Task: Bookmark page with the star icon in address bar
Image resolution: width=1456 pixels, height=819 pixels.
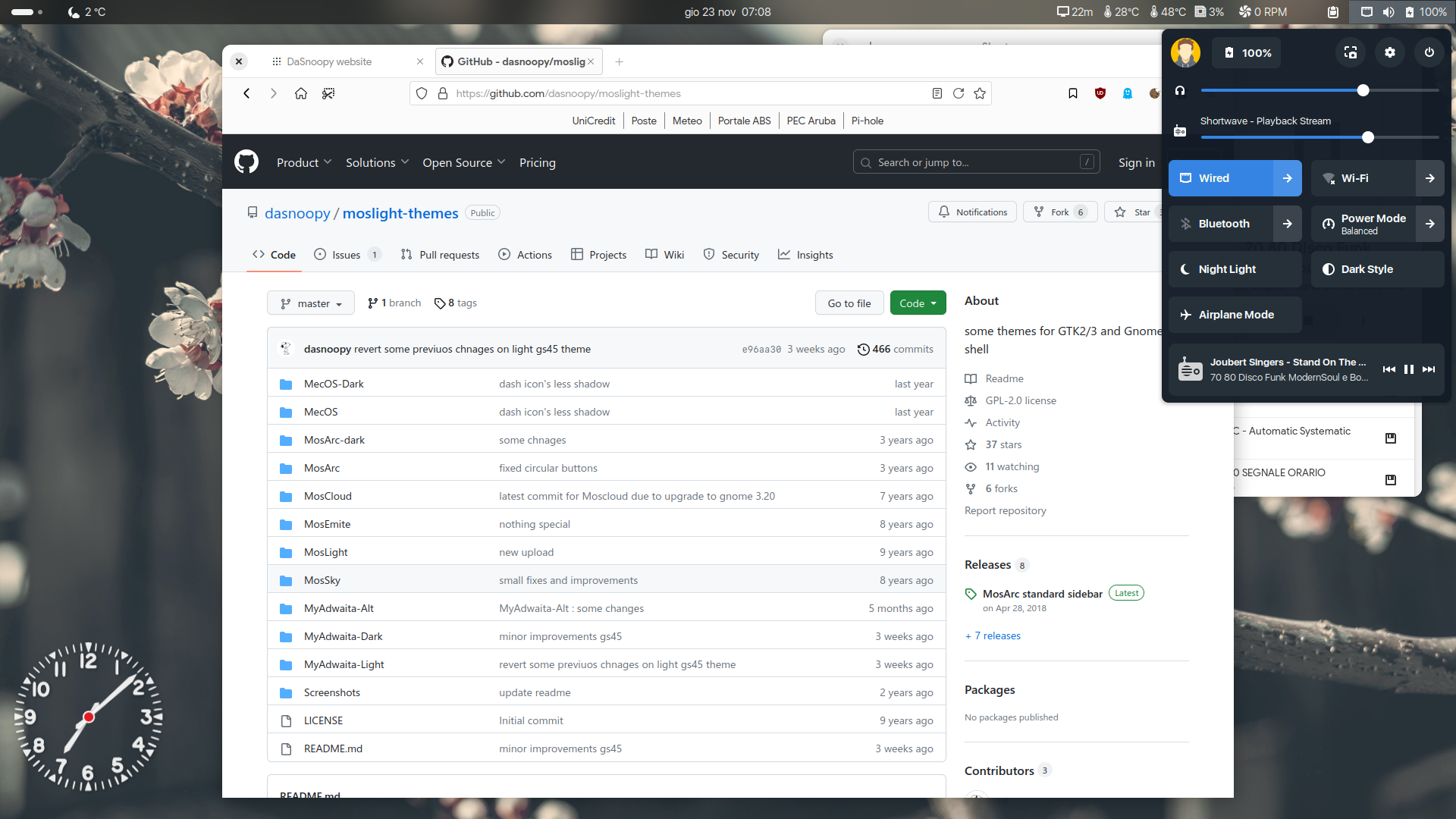Action: (980, 93)
